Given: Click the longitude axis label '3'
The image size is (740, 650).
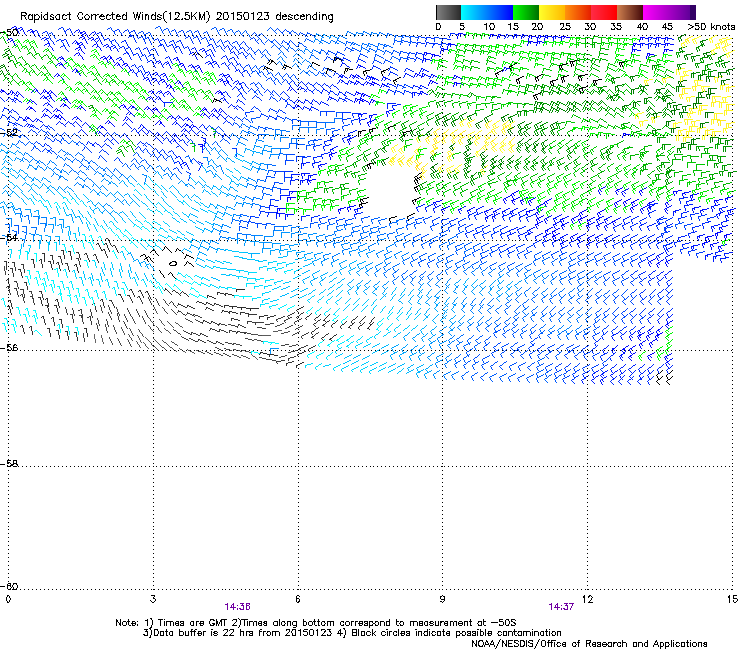Looking at the screenshot, I should (x=153, y=599).
